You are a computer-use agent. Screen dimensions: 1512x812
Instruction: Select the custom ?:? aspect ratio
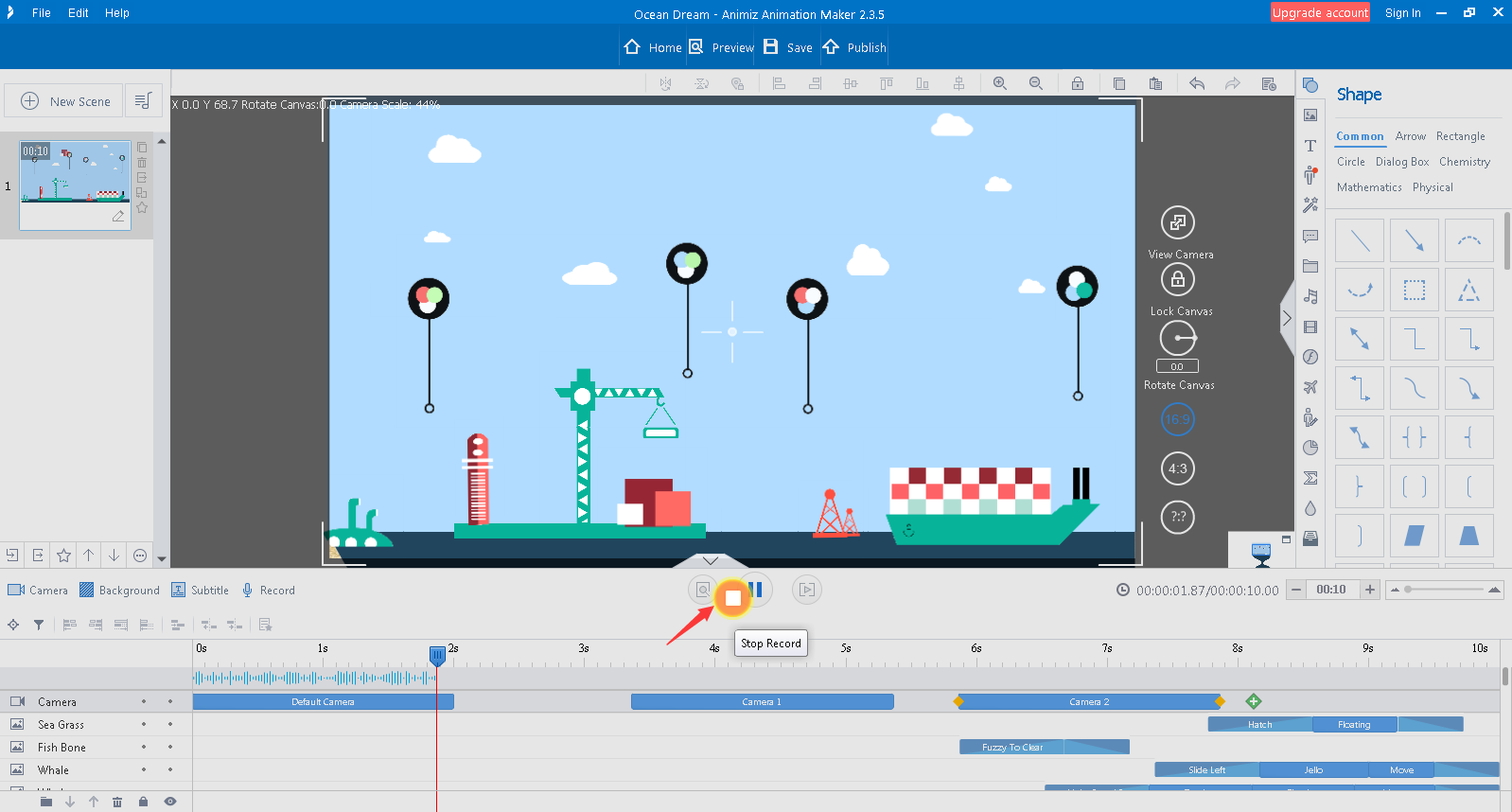click(x=1178, y=517)
